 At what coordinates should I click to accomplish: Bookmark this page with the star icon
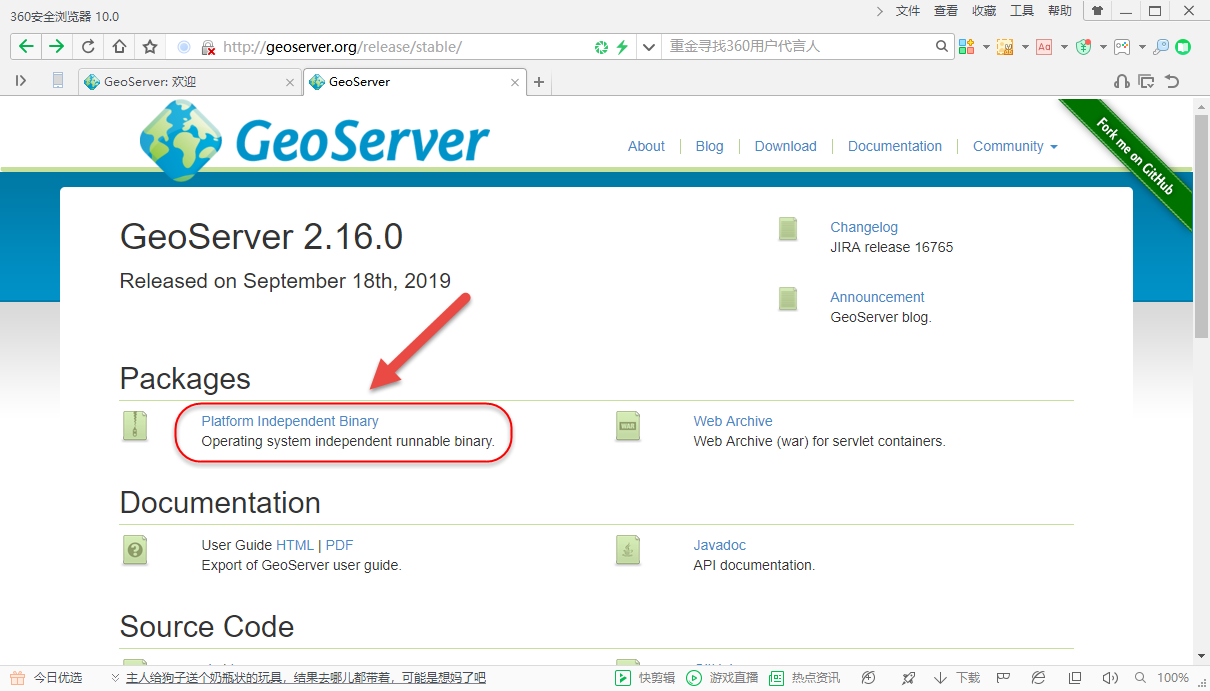(x=150, y=47)
